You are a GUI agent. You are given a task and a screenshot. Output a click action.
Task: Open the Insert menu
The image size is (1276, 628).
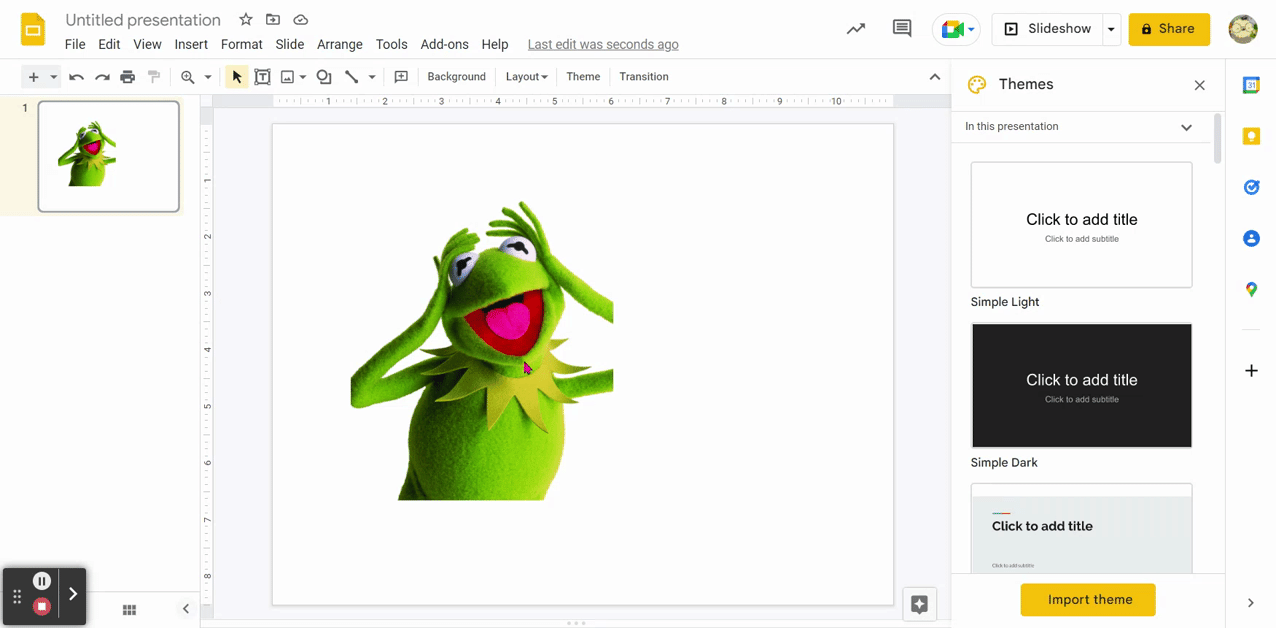(x=191, y=44)
